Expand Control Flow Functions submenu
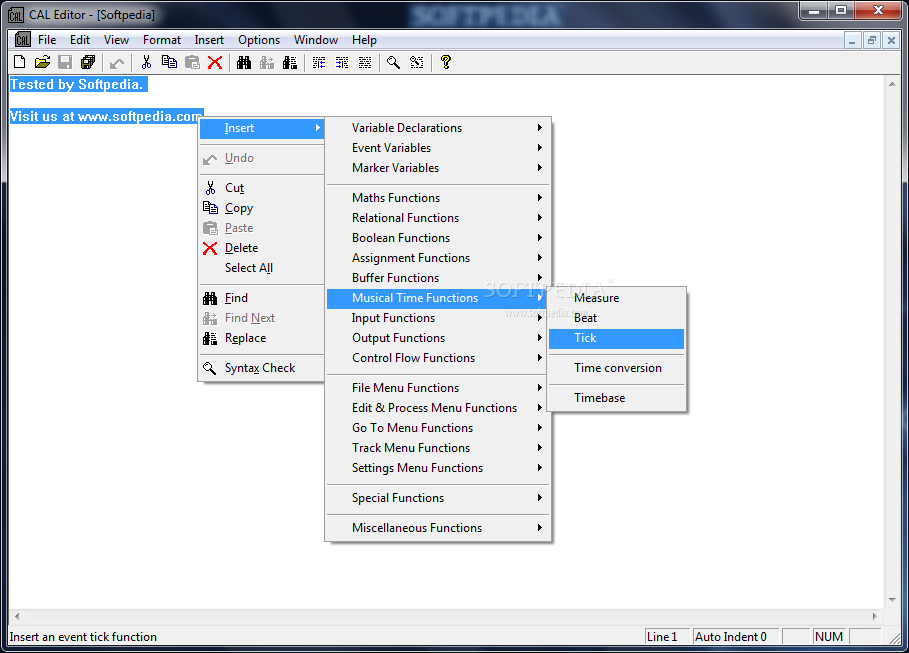 point(438,358)
